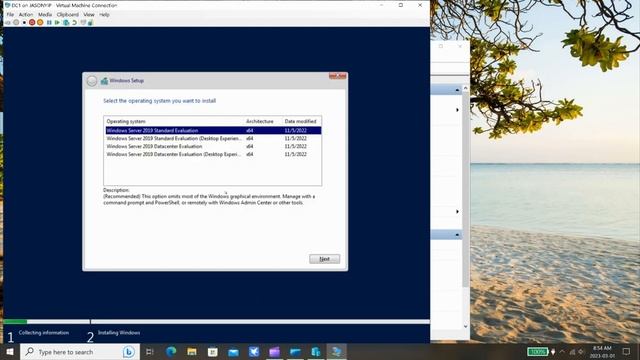The height and width of the screenshot is (360, 640).
Task: Open the Windows Start menu
Action: pyautogui.click(x=10, y=351)
